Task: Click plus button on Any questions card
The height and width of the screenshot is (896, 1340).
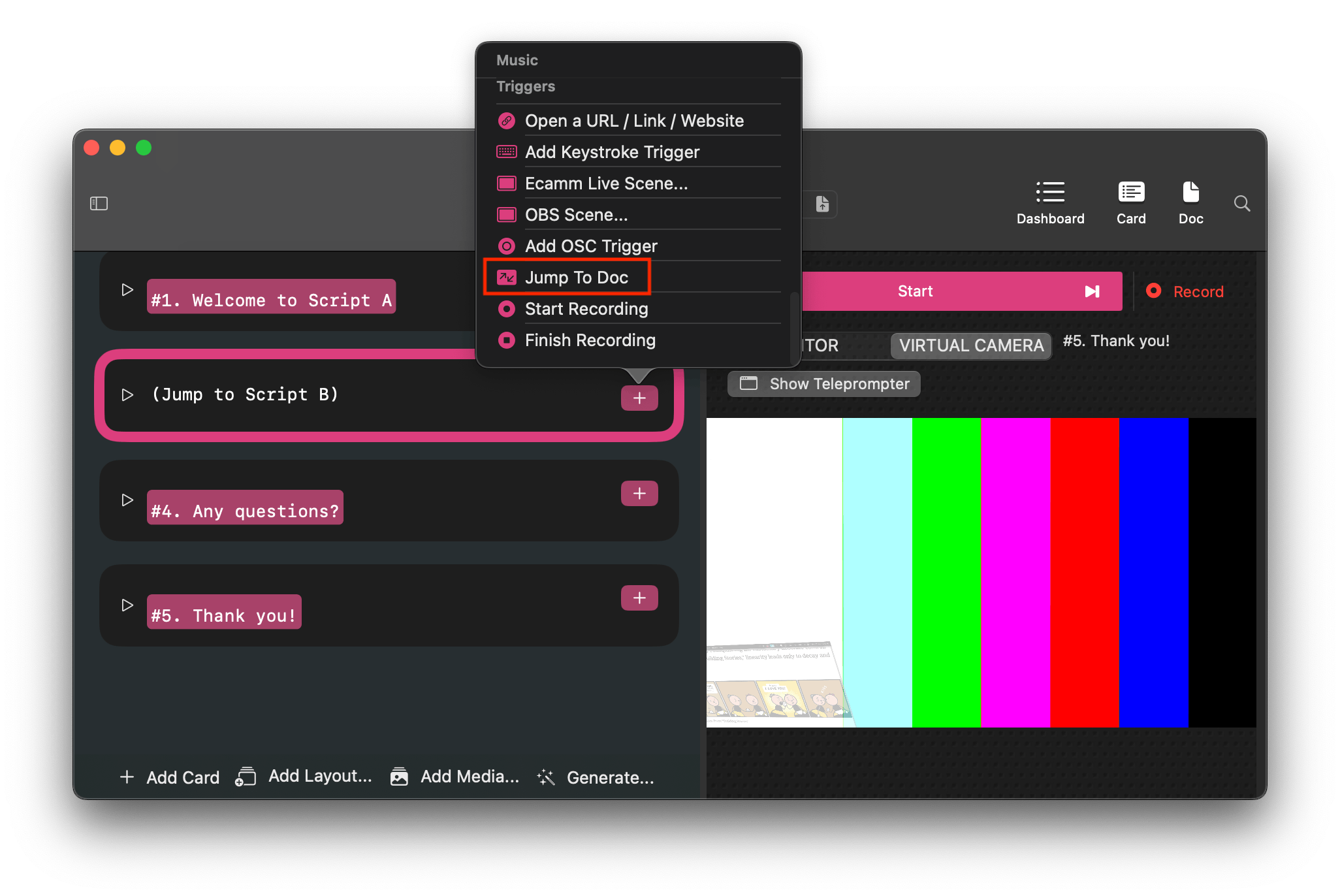Action: (639, 494)
